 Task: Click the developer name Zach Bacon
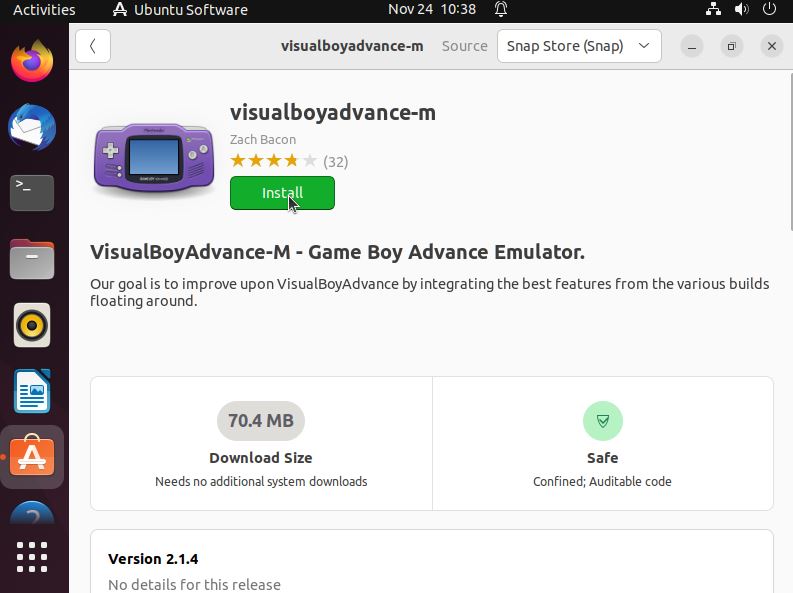pyautogui.click(x=263, y=140)
